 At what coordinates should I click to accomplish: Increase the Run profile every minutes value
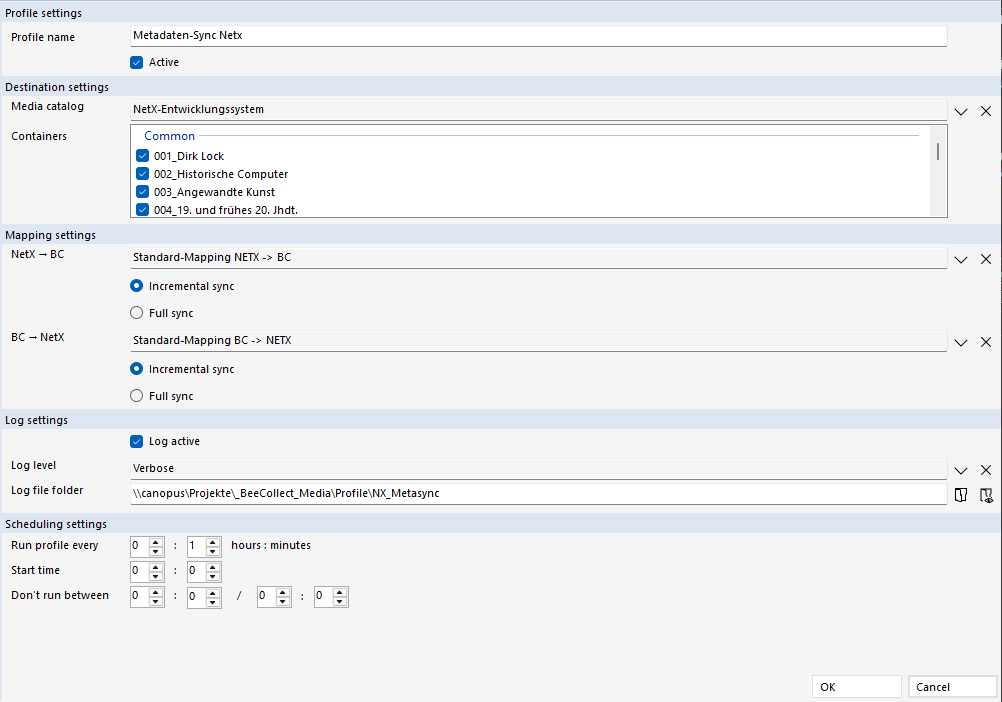(213, 541)
